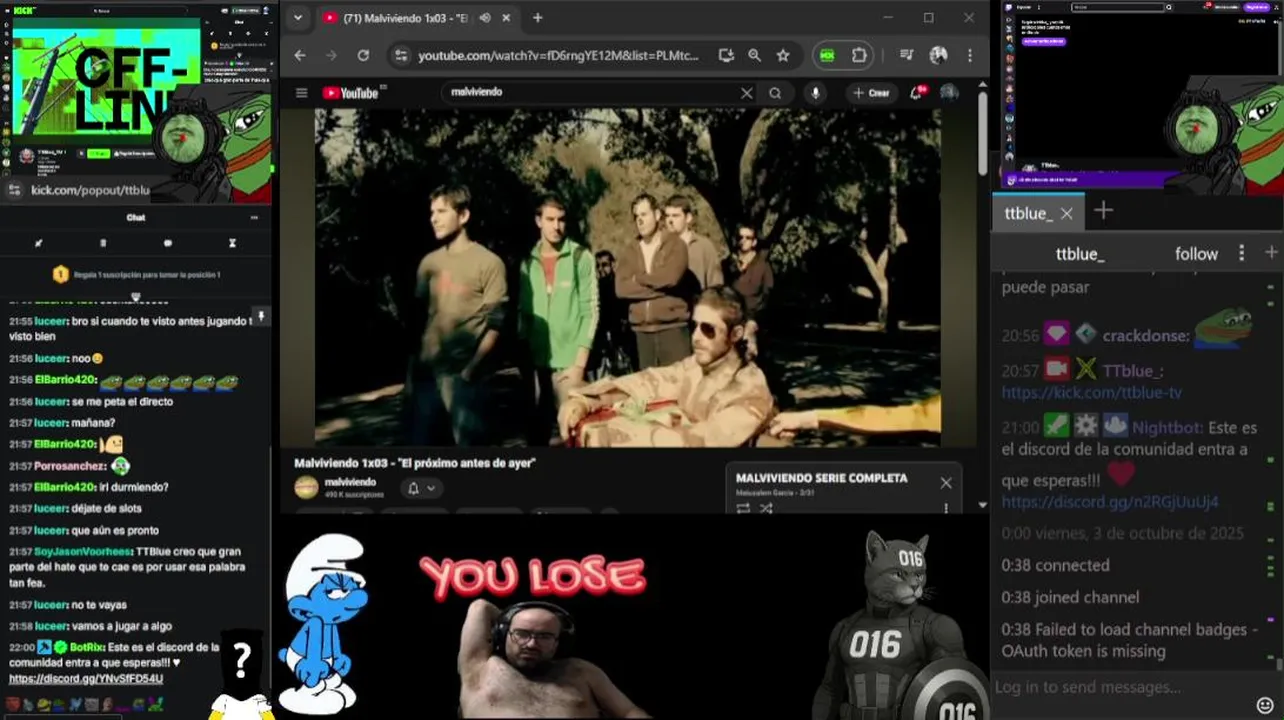The width and height of the screenshot is (1284, 720).
Task: Close the Malviviendo YouTube tab
Action: pos(507,18)
